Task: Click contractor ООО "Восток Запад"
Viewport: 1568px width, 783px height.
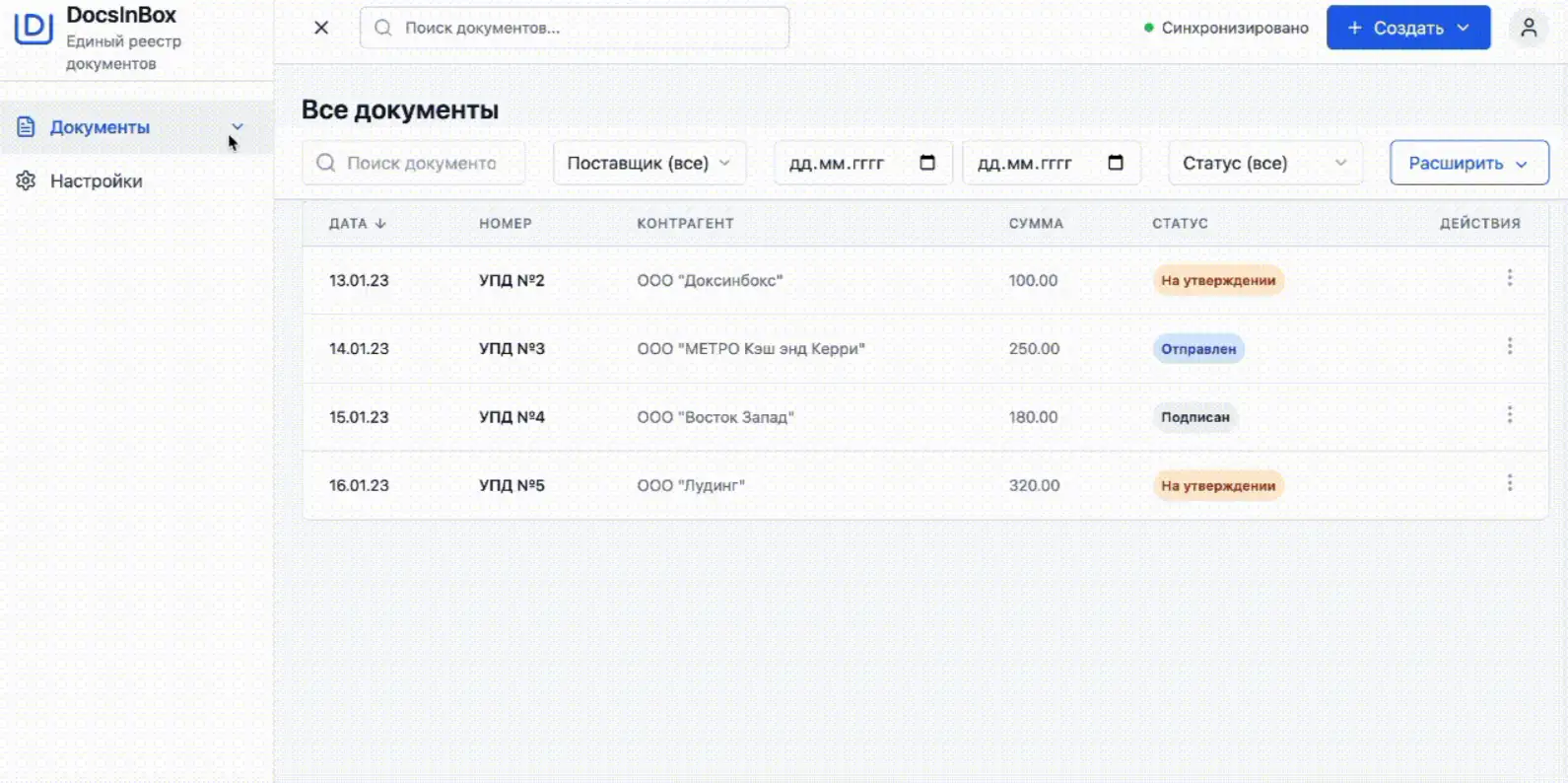Action: point(716,417)
